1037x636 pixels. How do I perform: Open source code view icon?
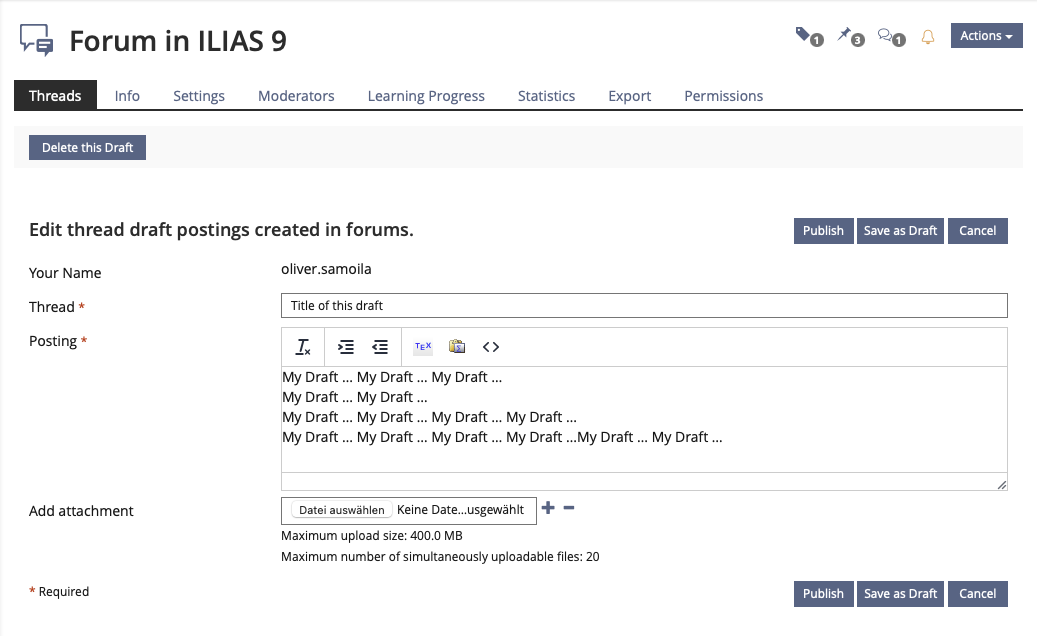491,347
